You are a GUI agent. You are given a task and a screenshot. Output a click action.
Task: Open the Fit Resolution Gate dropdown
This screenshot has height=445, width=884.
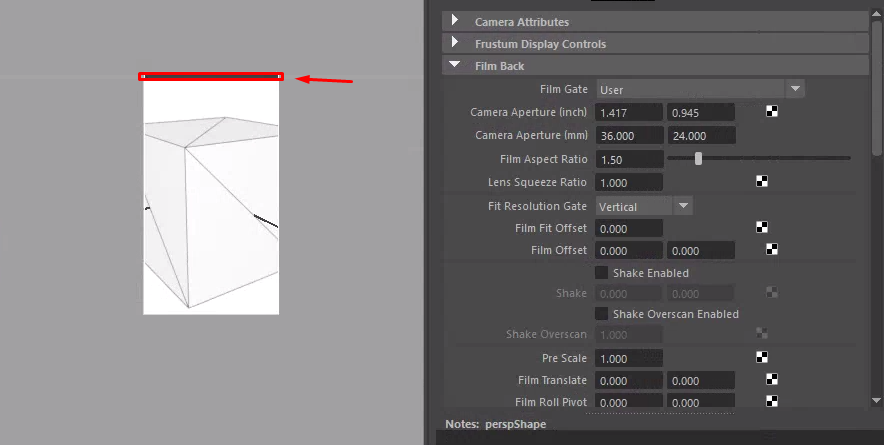[x=644, y=206]
